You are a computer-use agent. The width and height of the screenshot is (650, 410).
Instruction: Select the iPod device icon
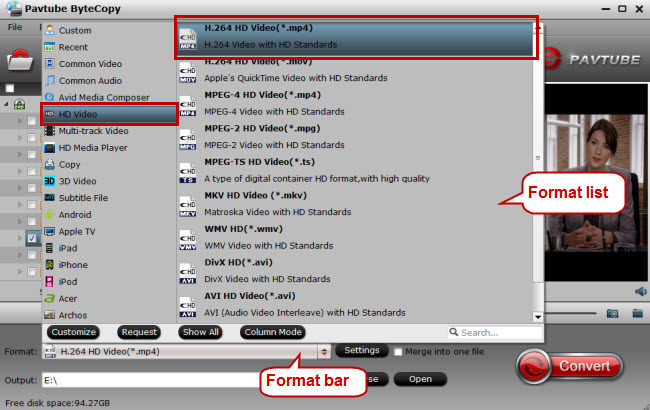click(50, 281)
